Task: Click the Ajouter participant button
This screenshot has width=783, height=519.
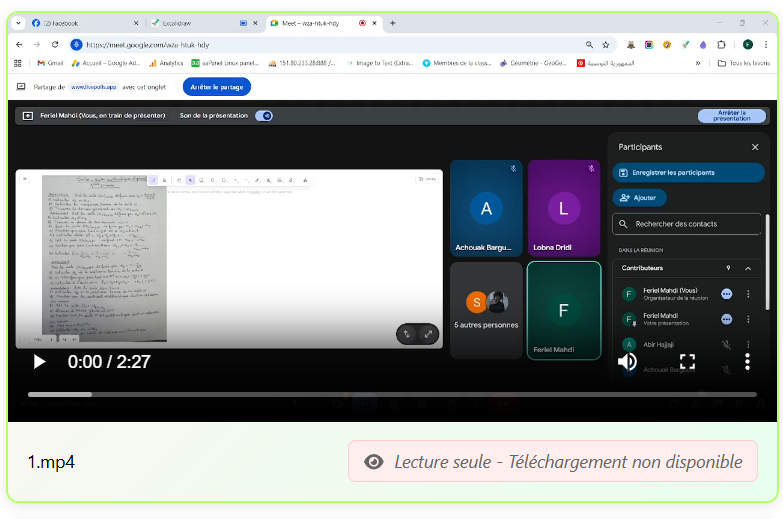Action: (639, 198)
